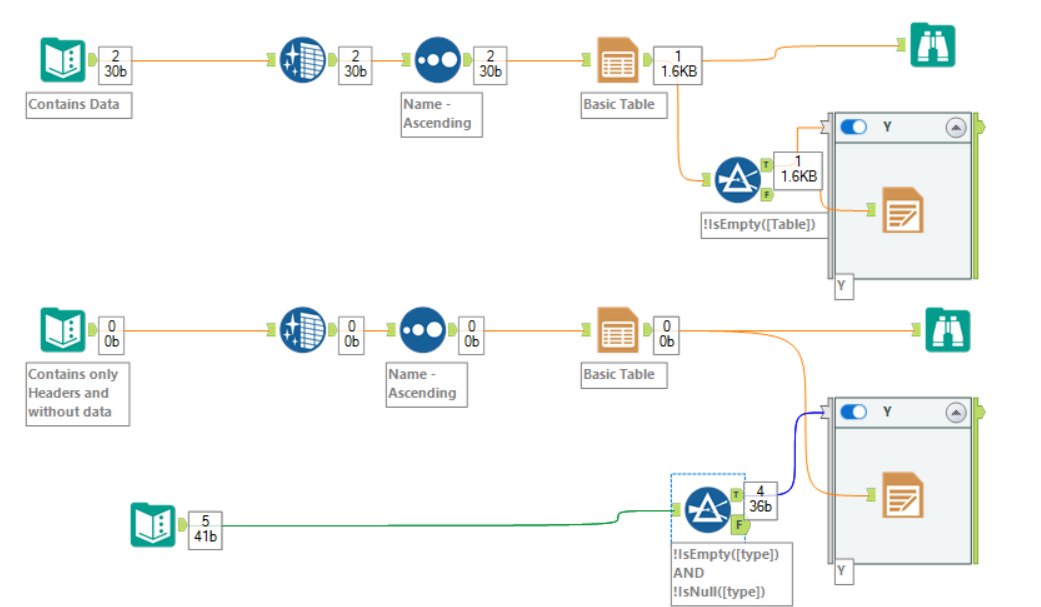Screen dimensions: 1041x607
Task: Select the "Contains only Headers and without data" annotation
Action: point(77,393)
